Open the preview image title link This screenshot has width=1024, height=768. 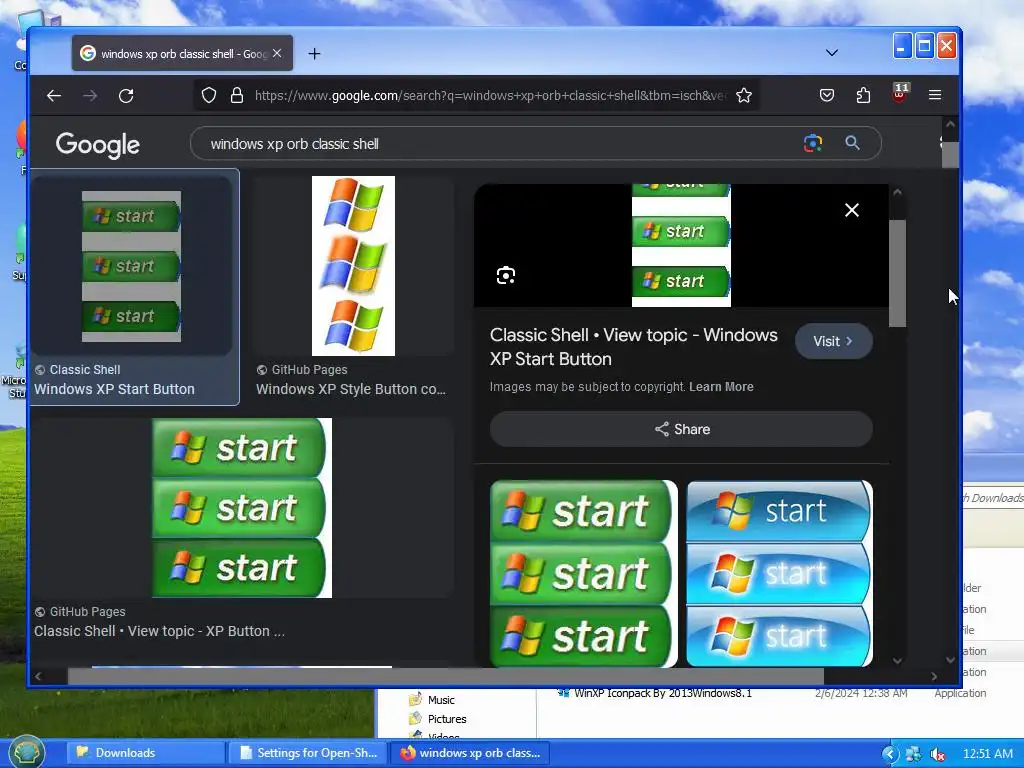(x=633, y=347)
